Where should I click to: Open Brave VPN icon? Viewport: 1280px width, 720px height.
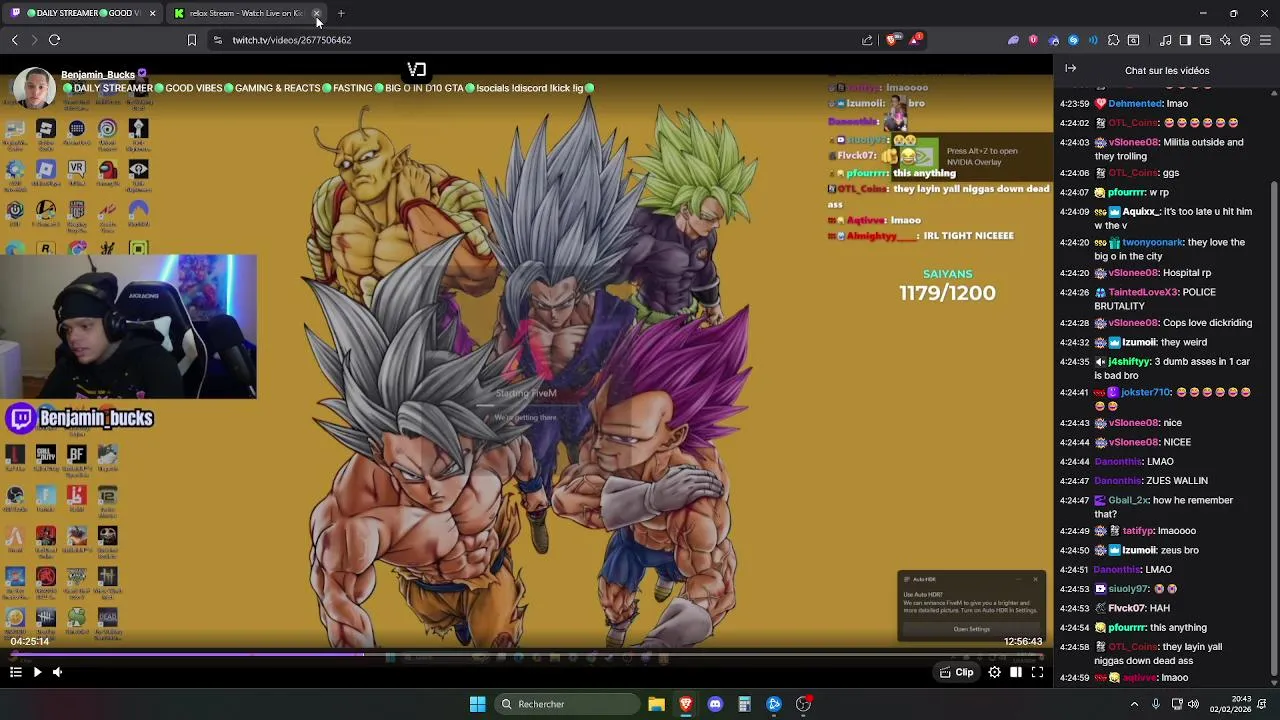tap(1245, 40)
